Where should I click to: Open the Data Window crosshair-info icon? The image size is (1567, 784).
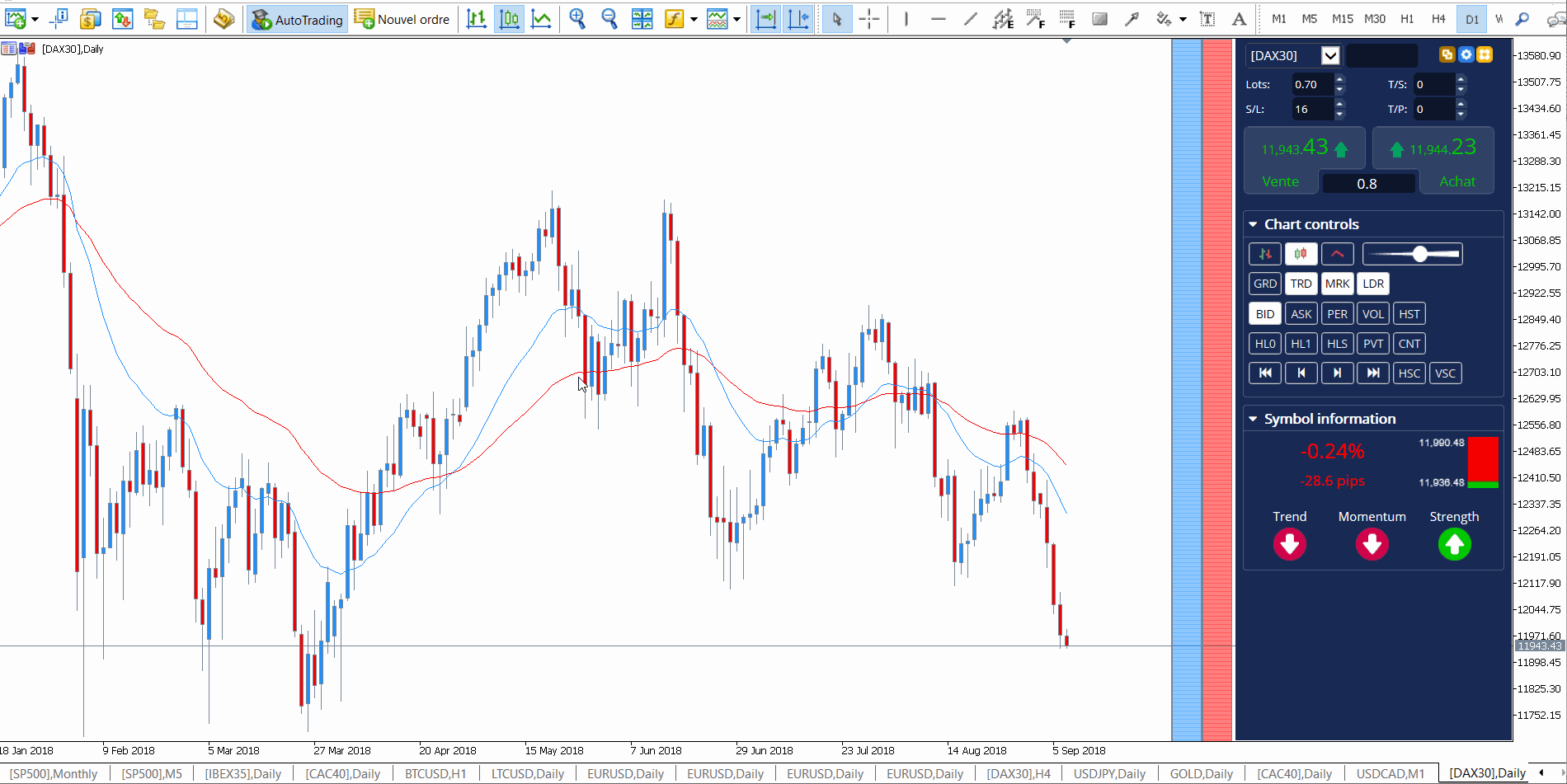(59, 18)
